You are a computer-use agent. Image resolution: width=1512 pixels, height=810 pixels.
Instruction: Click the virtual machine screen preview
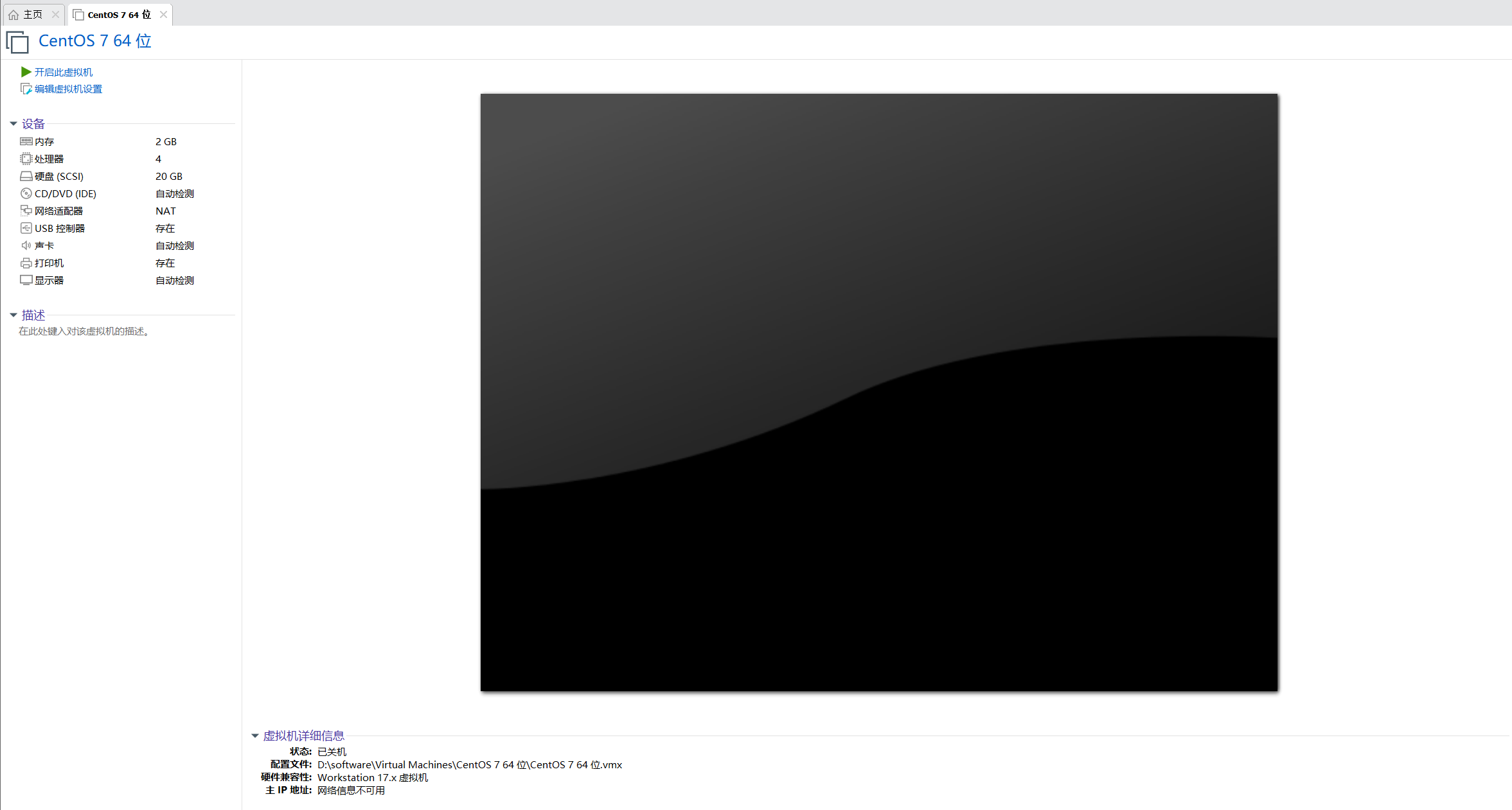tap(878, 392)
